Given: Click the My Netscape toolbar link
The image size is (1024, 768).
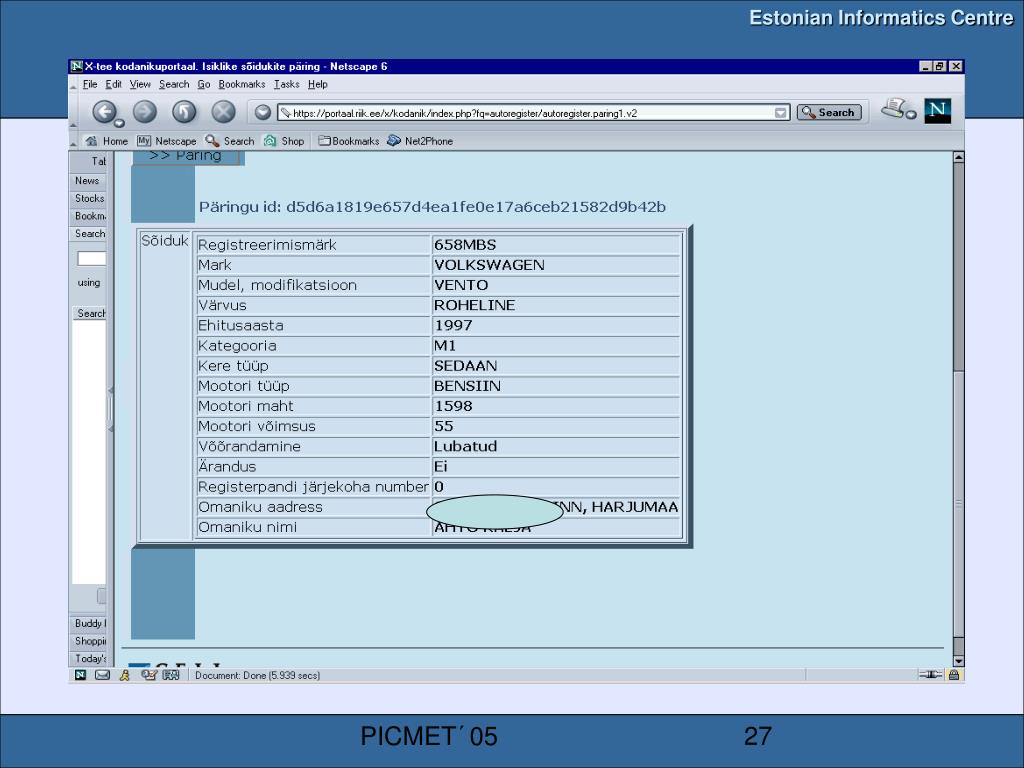Looking at the screenshot, I should tap(167, 141).
